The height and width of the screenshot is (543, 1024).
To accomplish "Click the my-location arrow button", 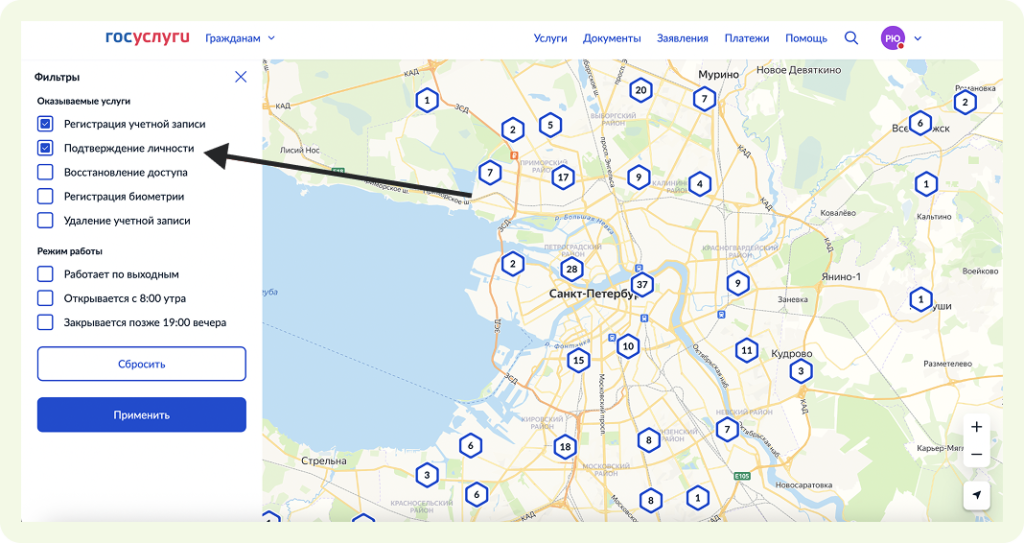I will (976, 495).
